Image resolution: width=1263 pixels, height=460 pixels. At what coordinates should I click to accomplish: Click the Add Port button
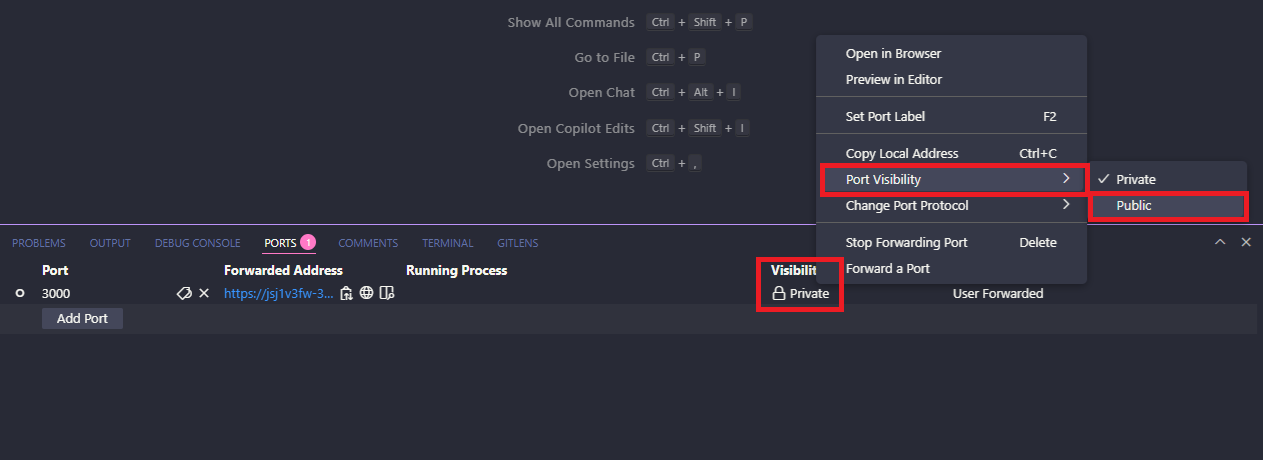point(82,318)
